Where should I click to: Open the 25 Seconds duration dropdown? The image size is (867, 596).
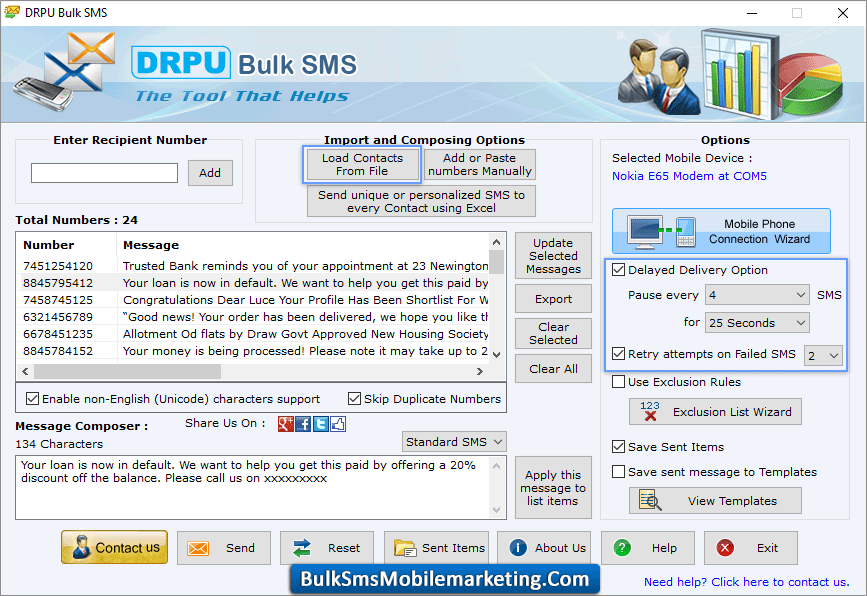tap(757, 323)
